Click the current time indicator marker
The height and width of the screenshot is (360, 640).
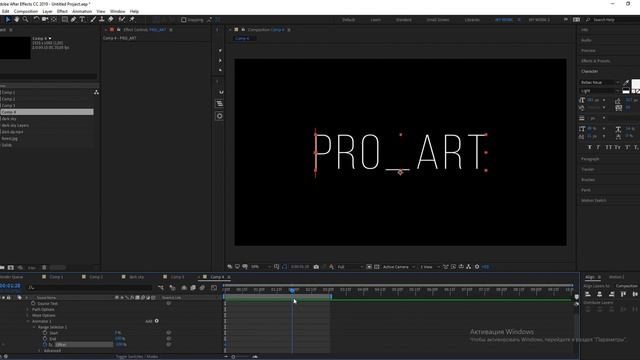[292, 290]
